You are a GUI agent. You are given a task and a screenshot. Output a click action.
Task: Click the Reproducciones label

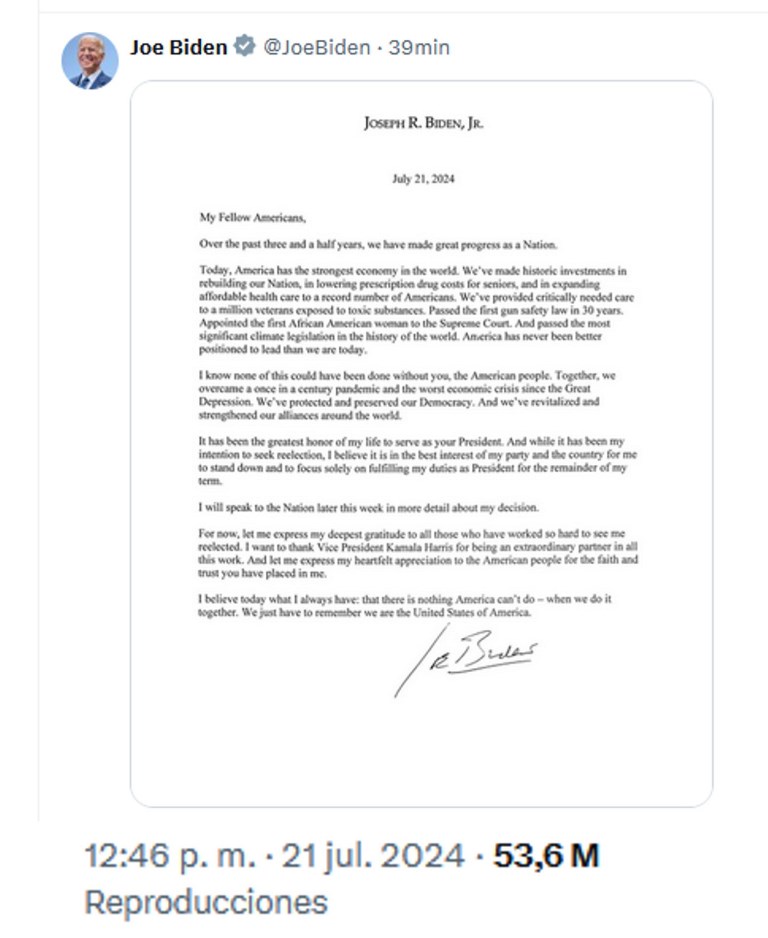coord(206,902)
